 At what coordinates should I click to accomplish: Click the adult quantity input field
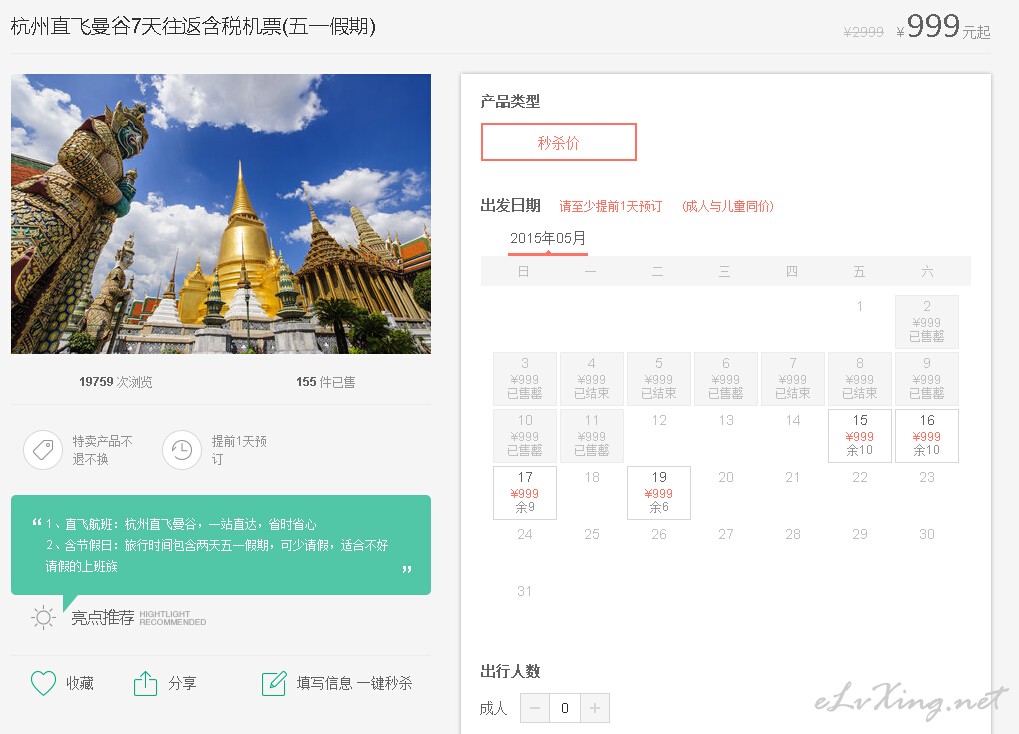pos(565,708)
